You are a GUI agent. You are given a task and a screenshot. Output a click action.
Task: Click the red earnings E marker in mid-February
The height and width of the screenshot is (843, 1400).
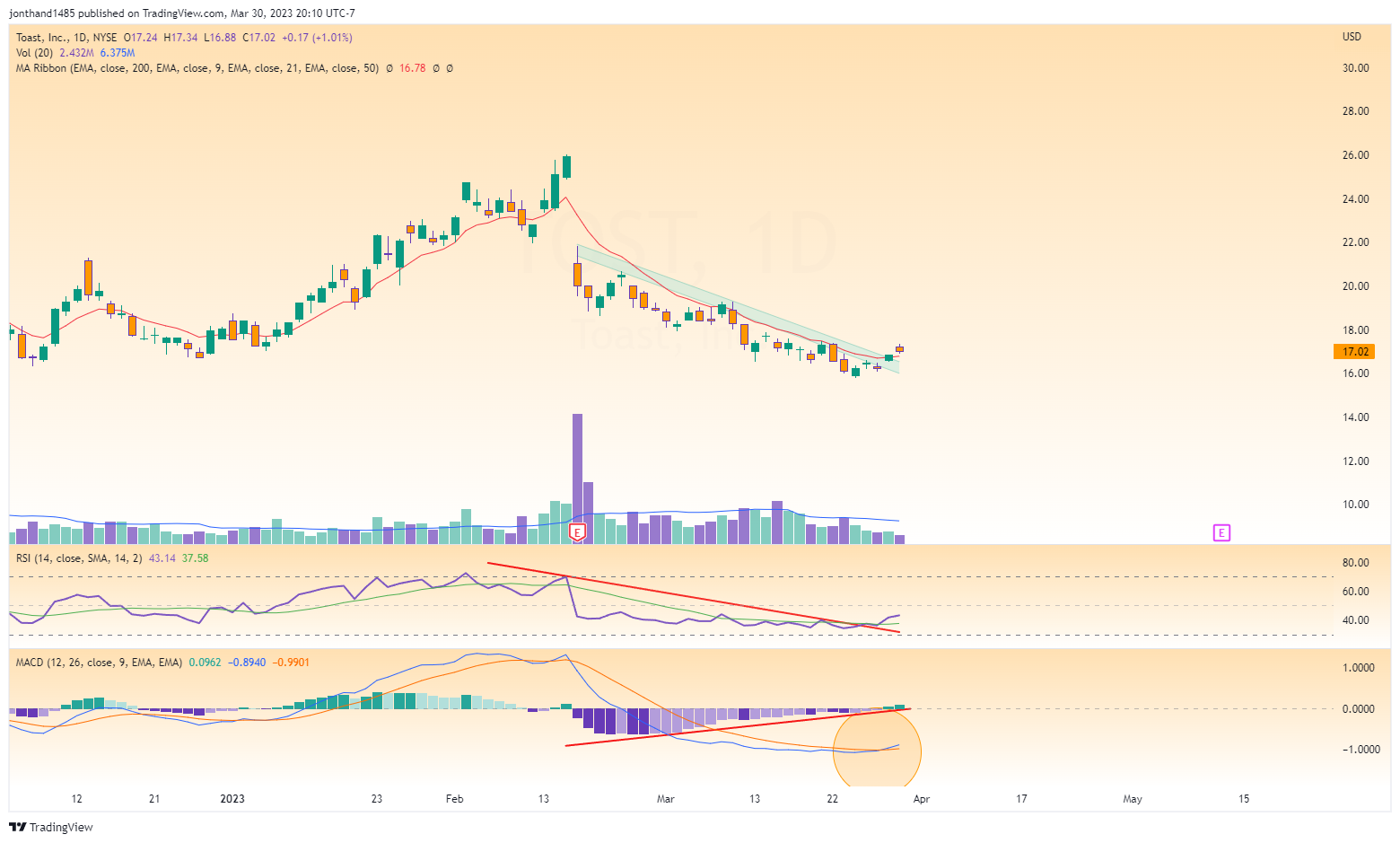pyautogui.click(x=578, y=532)
